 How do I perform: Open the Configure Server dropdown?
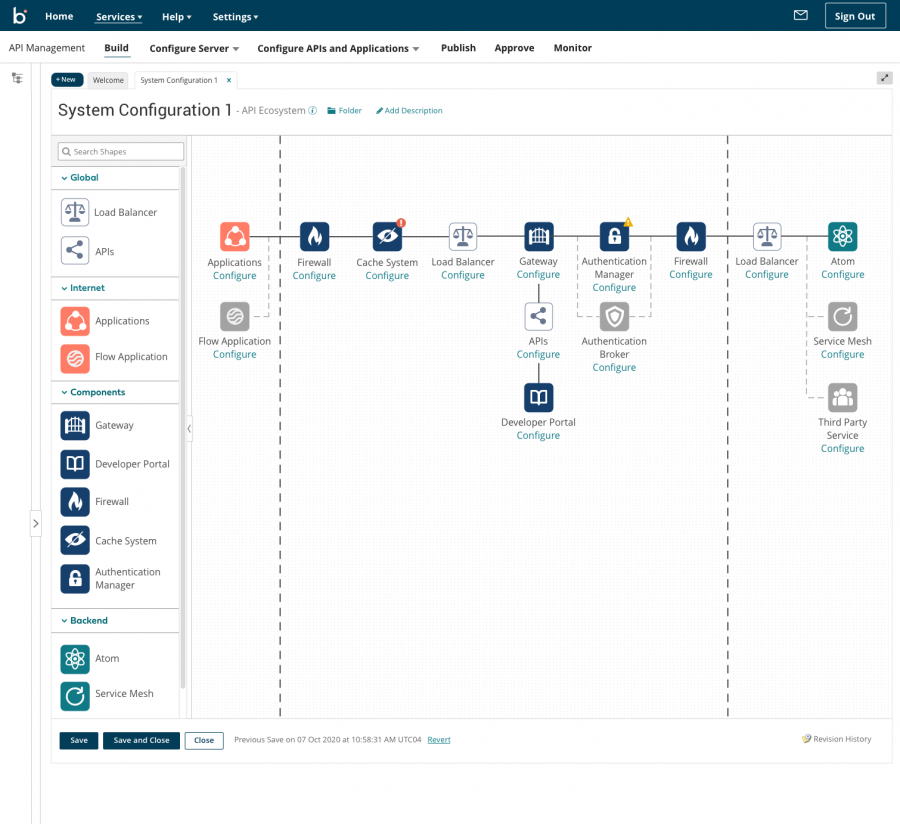194,48
